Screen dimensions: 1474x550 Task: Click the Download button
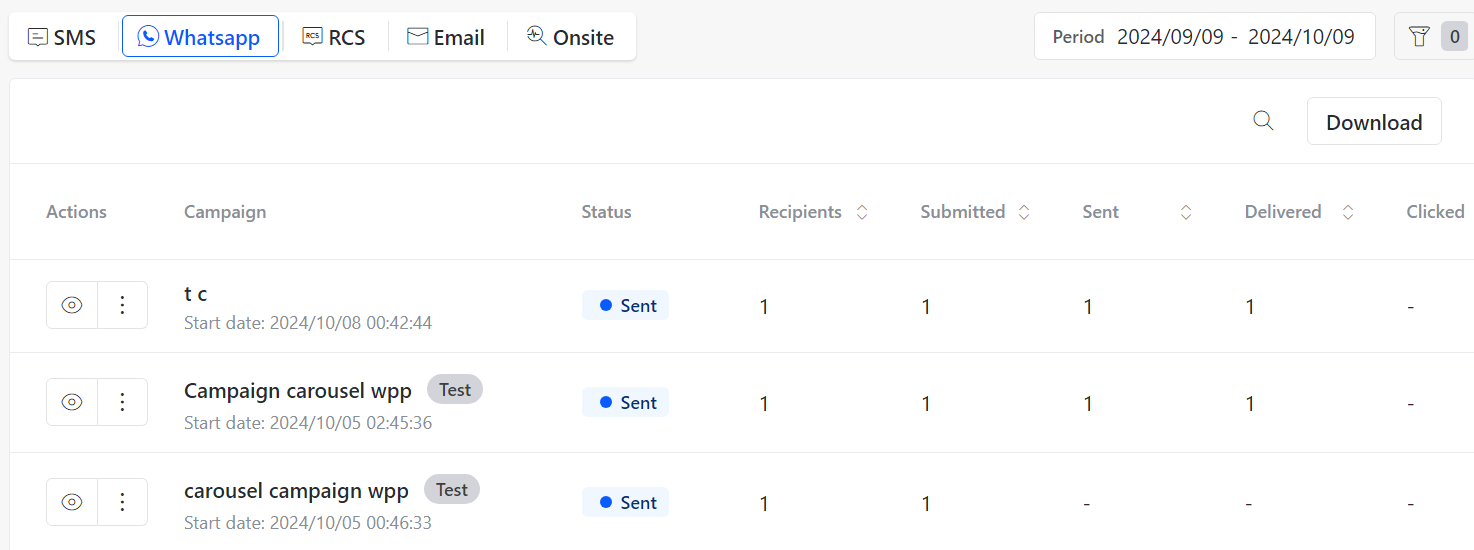click(1374, 121)
